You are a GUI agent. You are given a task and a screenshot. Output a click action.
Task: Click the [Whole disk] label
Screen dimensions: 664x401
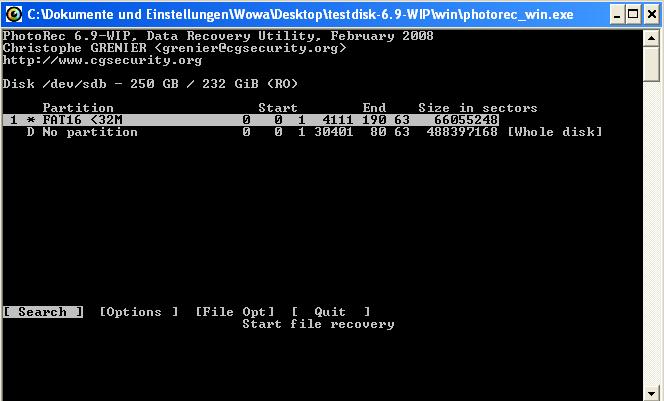(555, 132)
